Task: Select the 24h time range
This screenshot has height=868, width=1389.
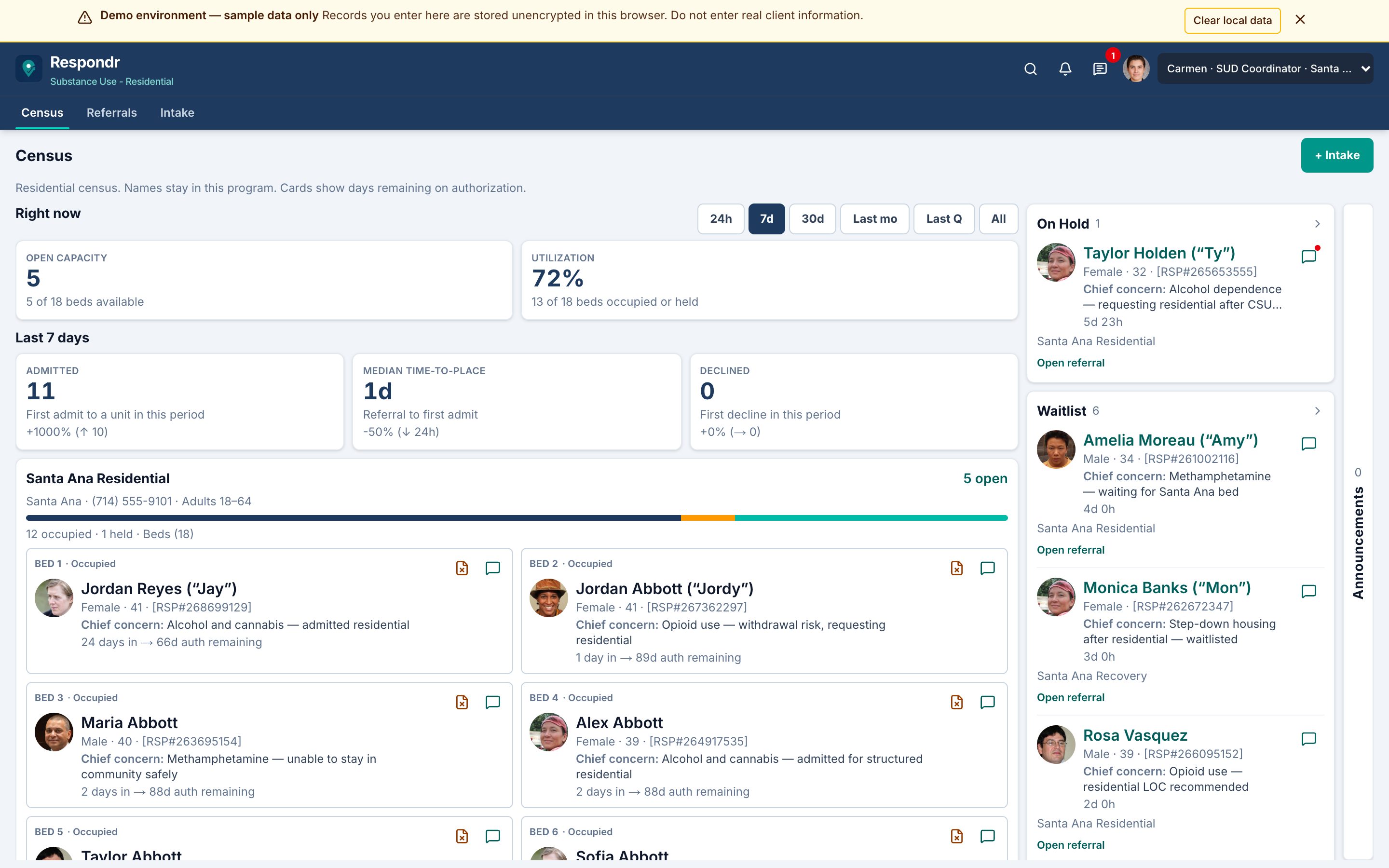Action: (x=721, y=219)
